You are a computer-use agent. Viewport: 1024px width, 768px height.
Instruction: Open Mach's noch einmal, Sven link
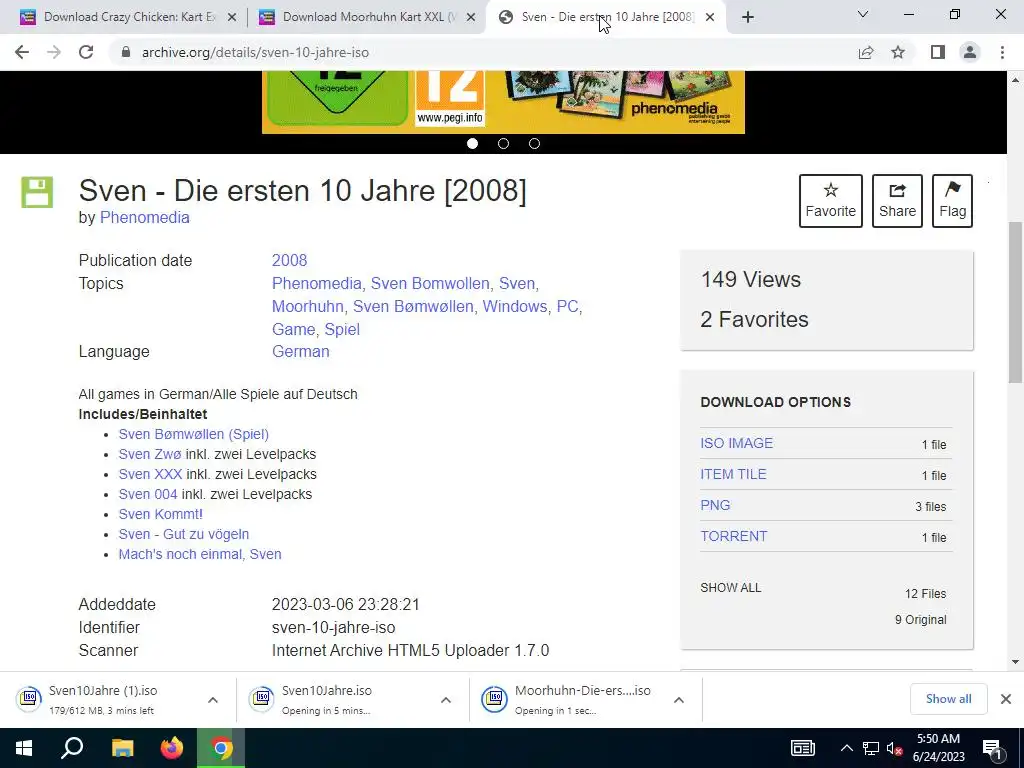point(200,554)
